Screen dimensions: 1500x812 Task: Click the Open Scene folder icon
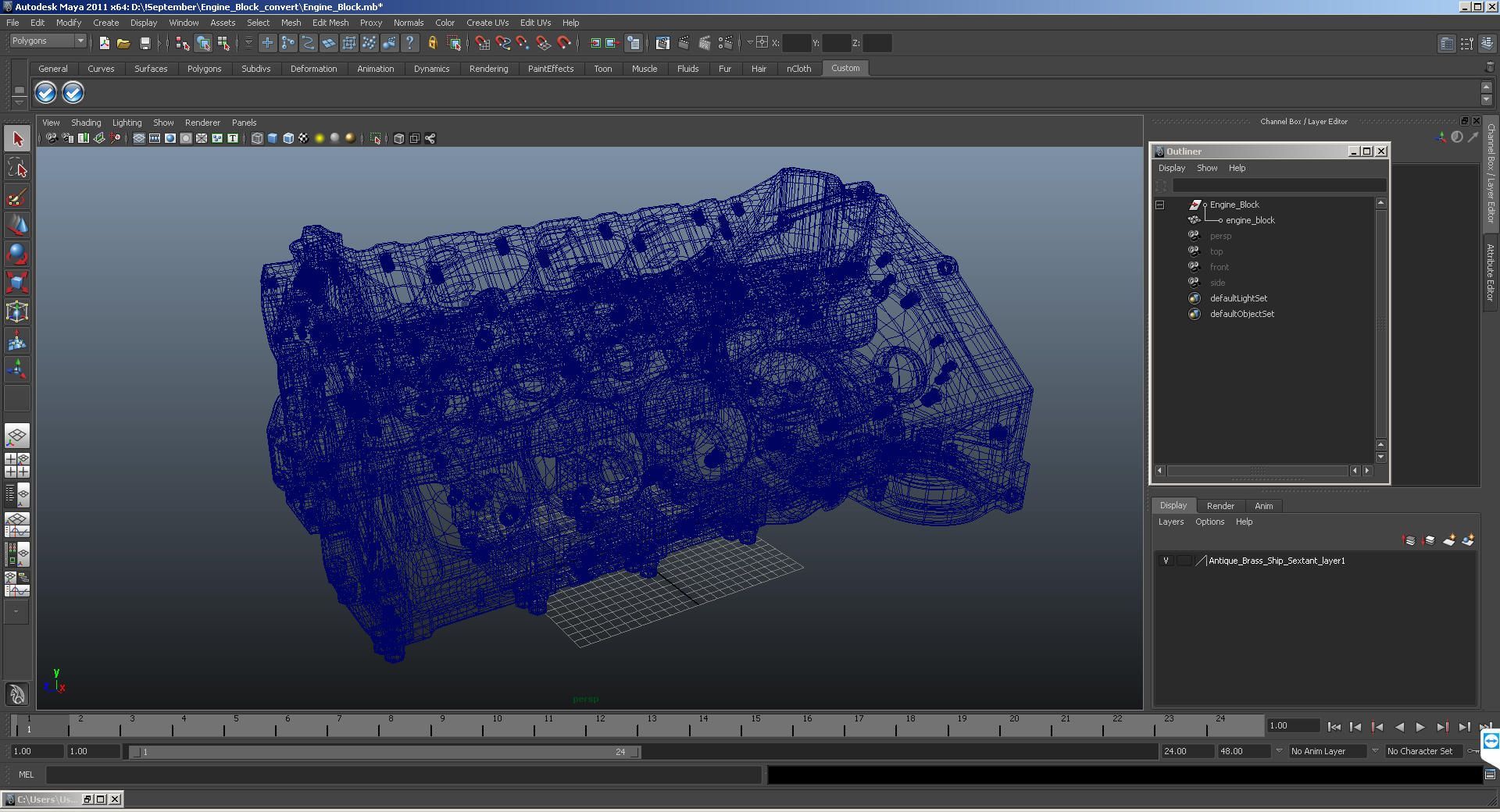click(x=123, y=44)
